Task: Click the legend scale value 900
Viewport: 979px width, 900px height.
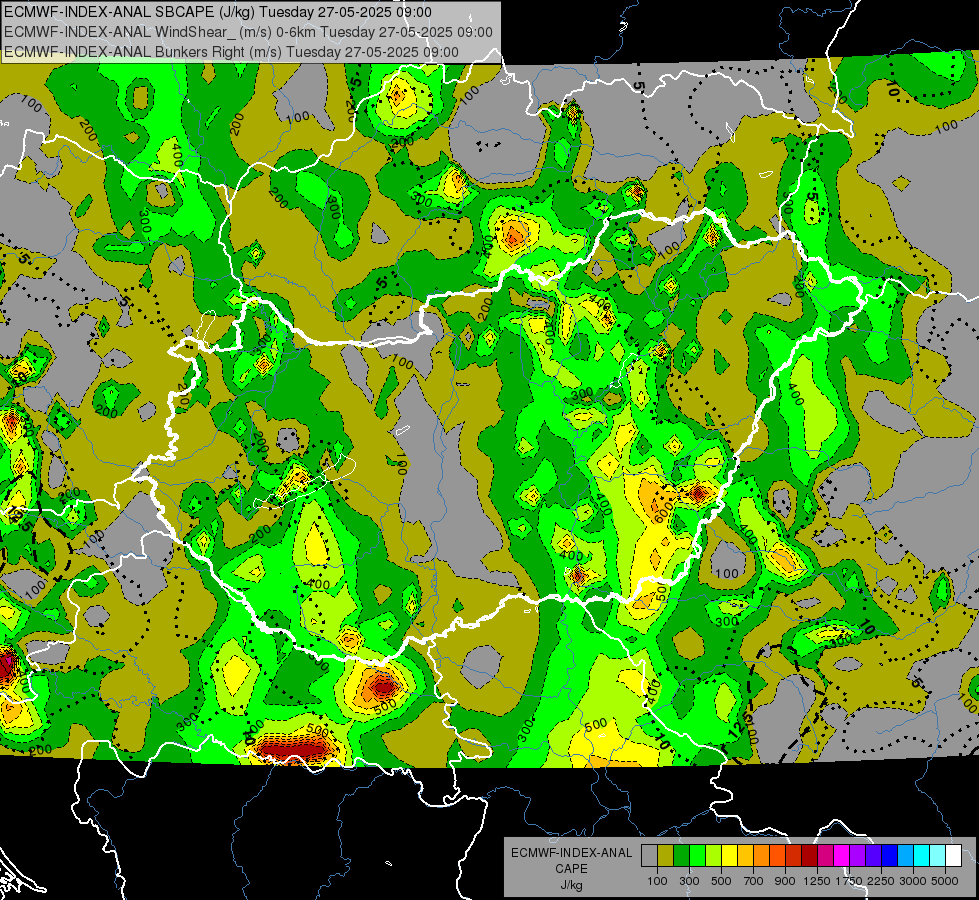Action: pyautogui.click(x=785, y=881)
